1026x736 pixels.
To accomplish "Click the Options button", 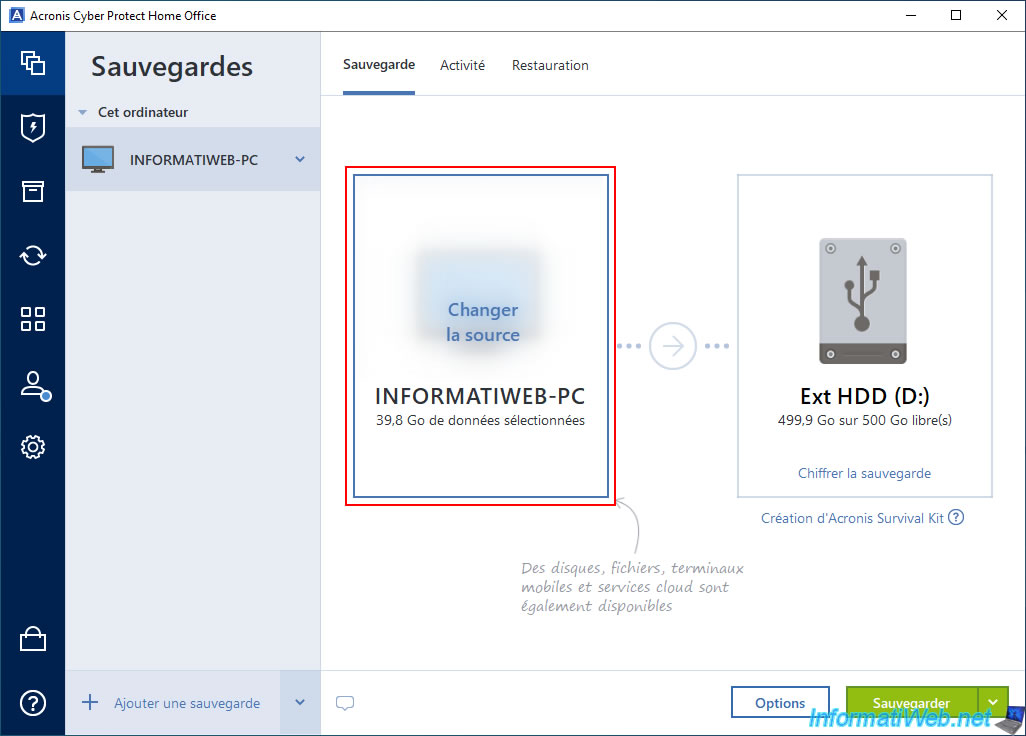I will 780,703.
